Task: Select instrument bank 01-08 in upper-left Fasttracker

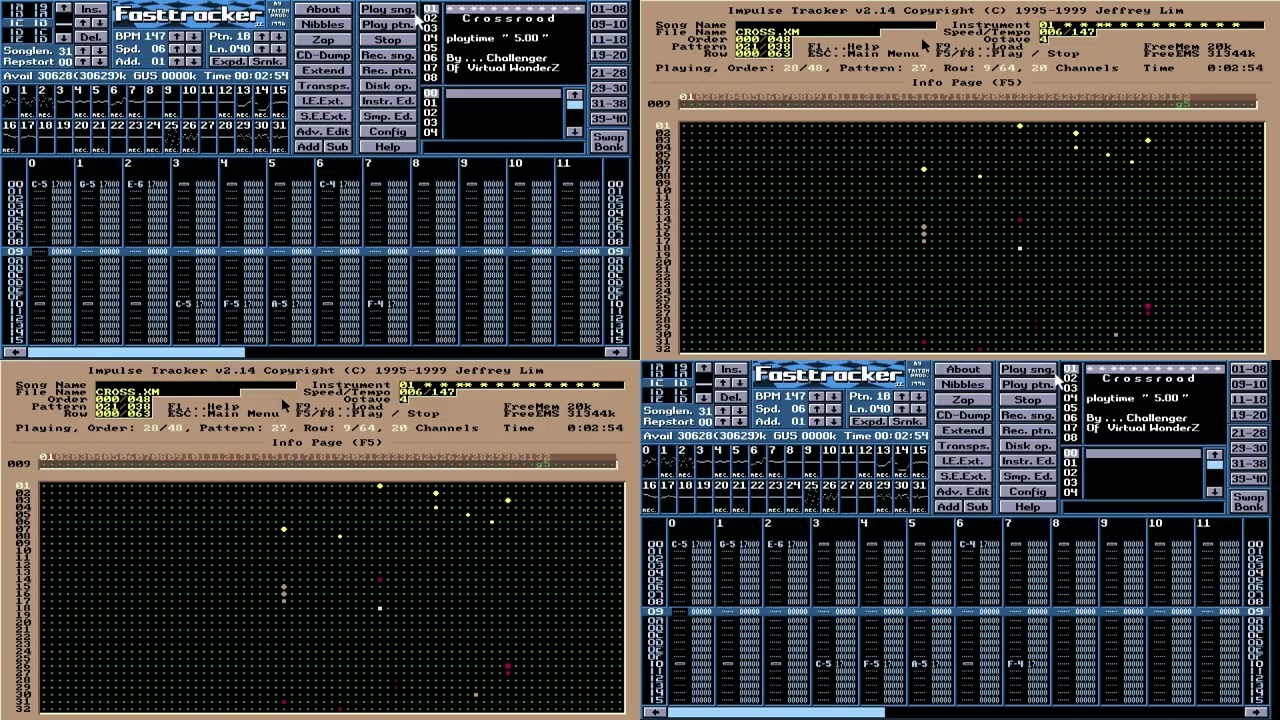Action: click(609, 9)
